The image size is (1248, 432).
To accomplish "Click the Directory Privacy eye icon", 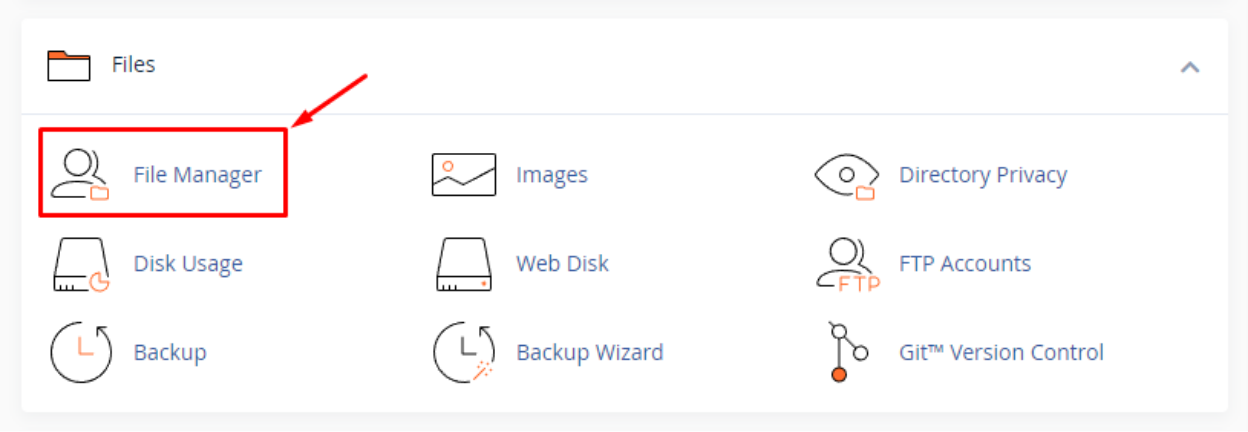I will click(x=846, y=175).
